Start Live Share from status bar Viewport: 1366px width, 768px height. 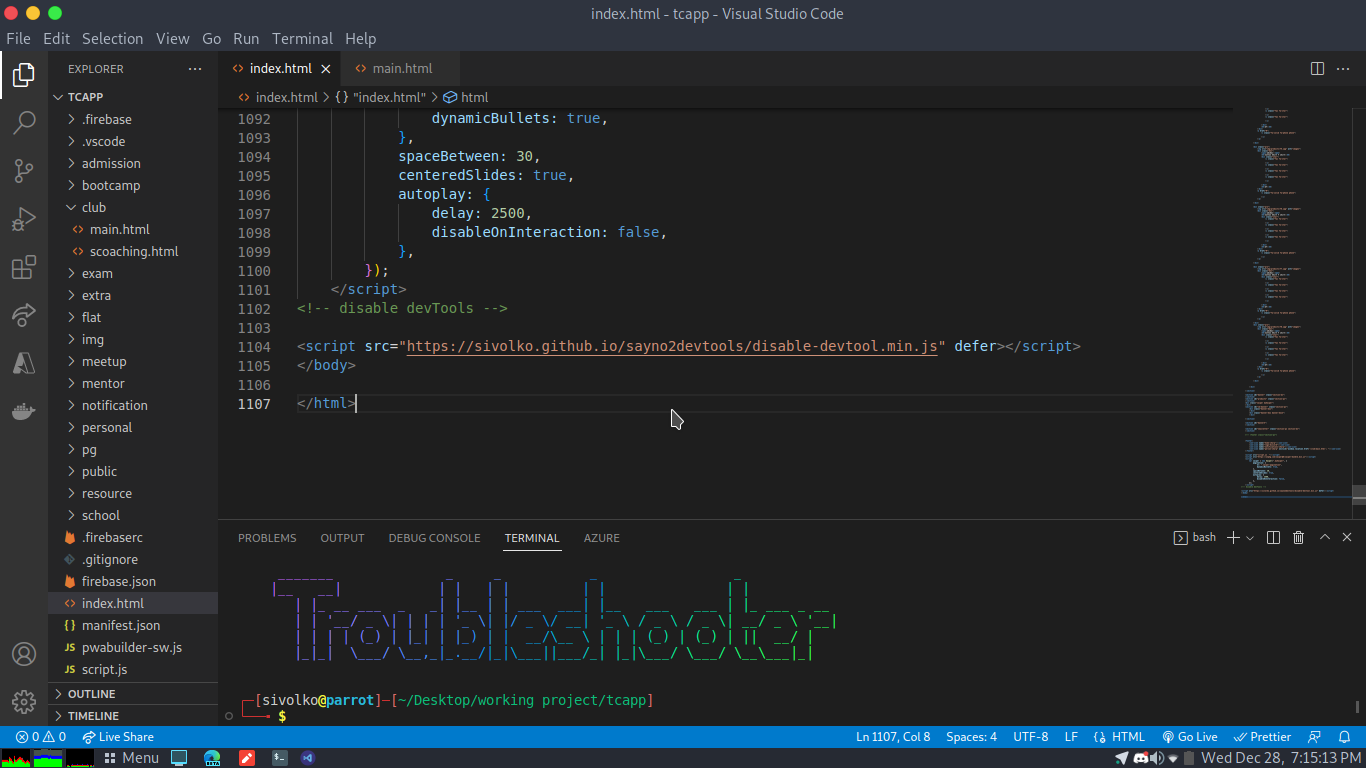point(118,737)
